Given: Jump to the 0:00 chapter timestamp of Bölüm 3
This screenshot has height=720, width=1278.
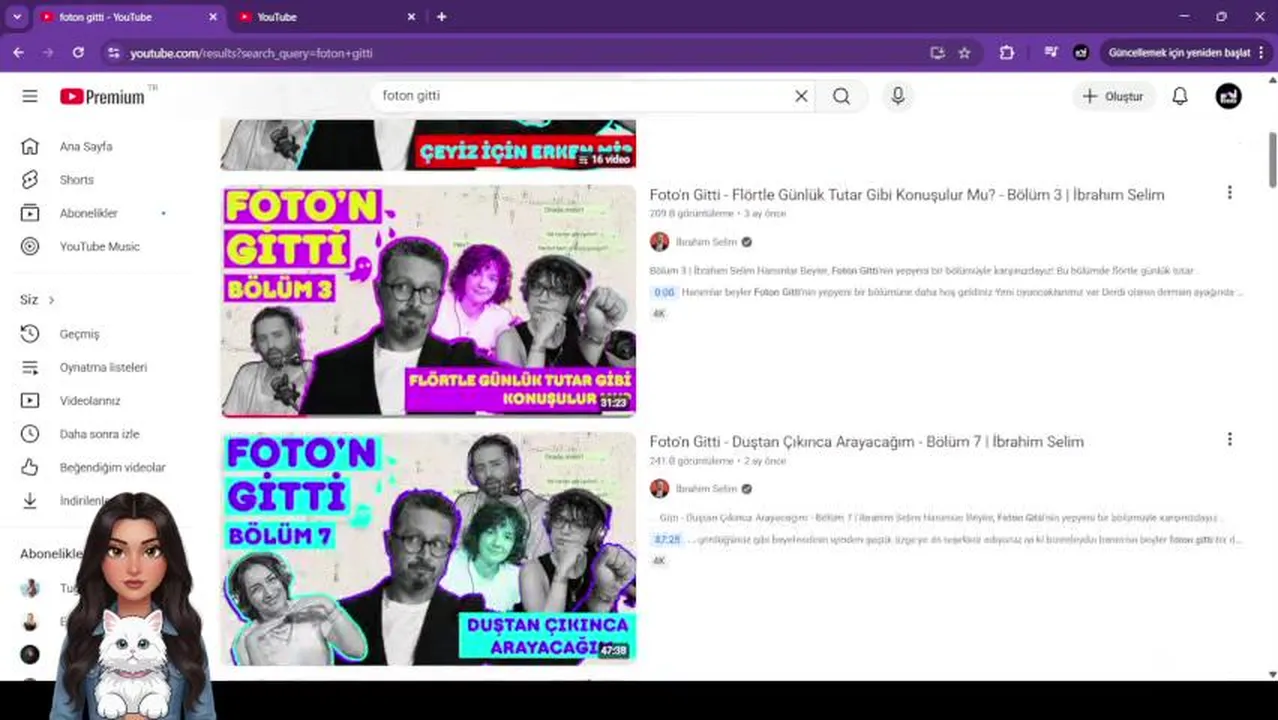Looking at the screenshot, I should coord(664,293).
